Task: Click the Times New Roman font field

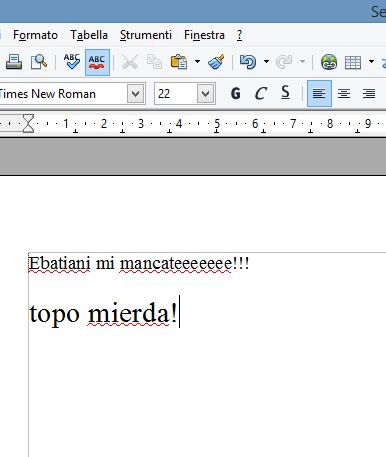Action: pos(63,94)
